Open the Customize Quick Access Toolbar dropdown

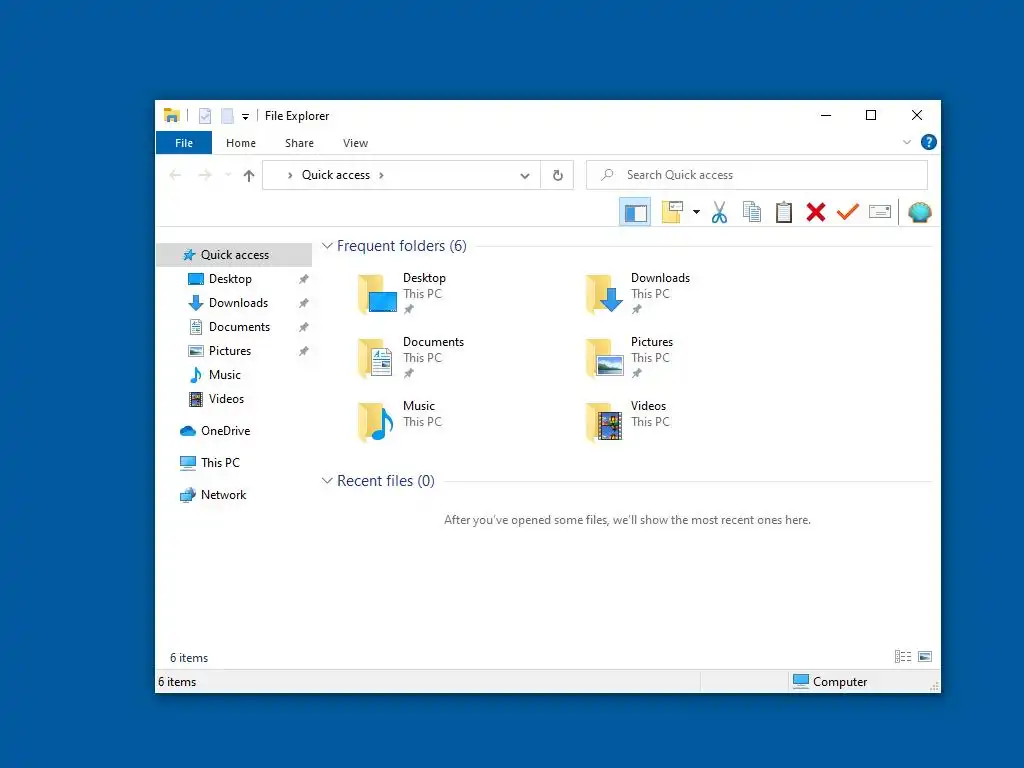(246, 116)
